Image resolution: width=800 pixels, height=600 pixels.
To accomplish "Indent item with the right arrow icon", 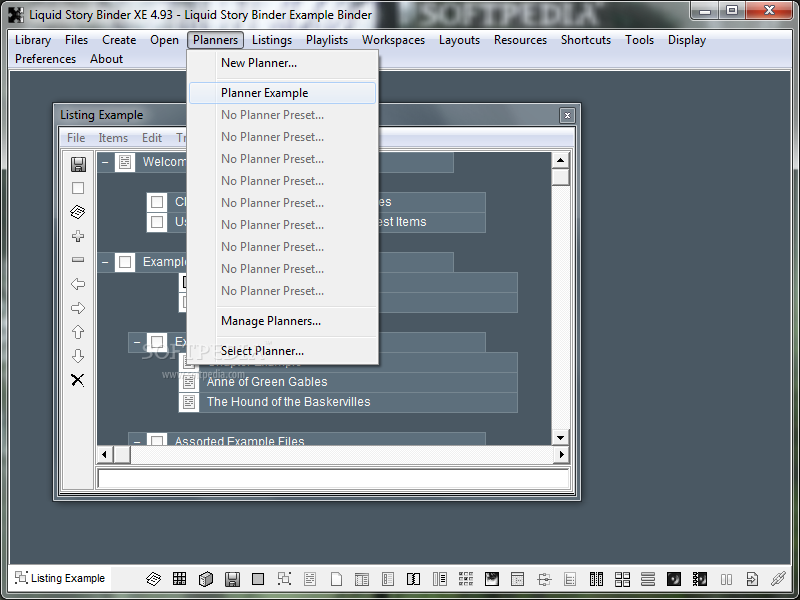I will pyautogui.click(x=78, y=308).
